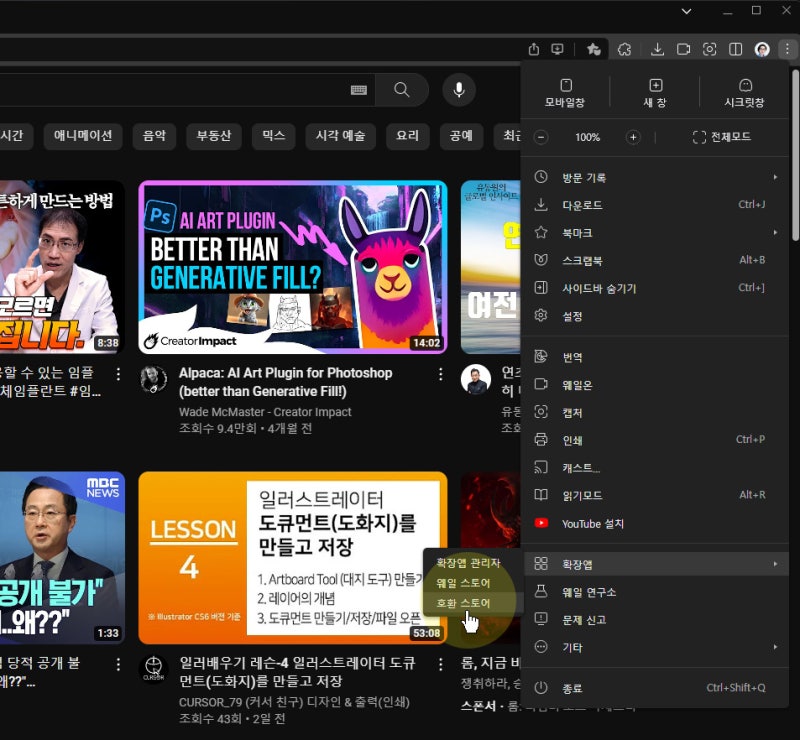Open the Alpaca AI Art Plugin video thumbnail
Viewport: 800px width, 740px height.
tap(292, 267)
